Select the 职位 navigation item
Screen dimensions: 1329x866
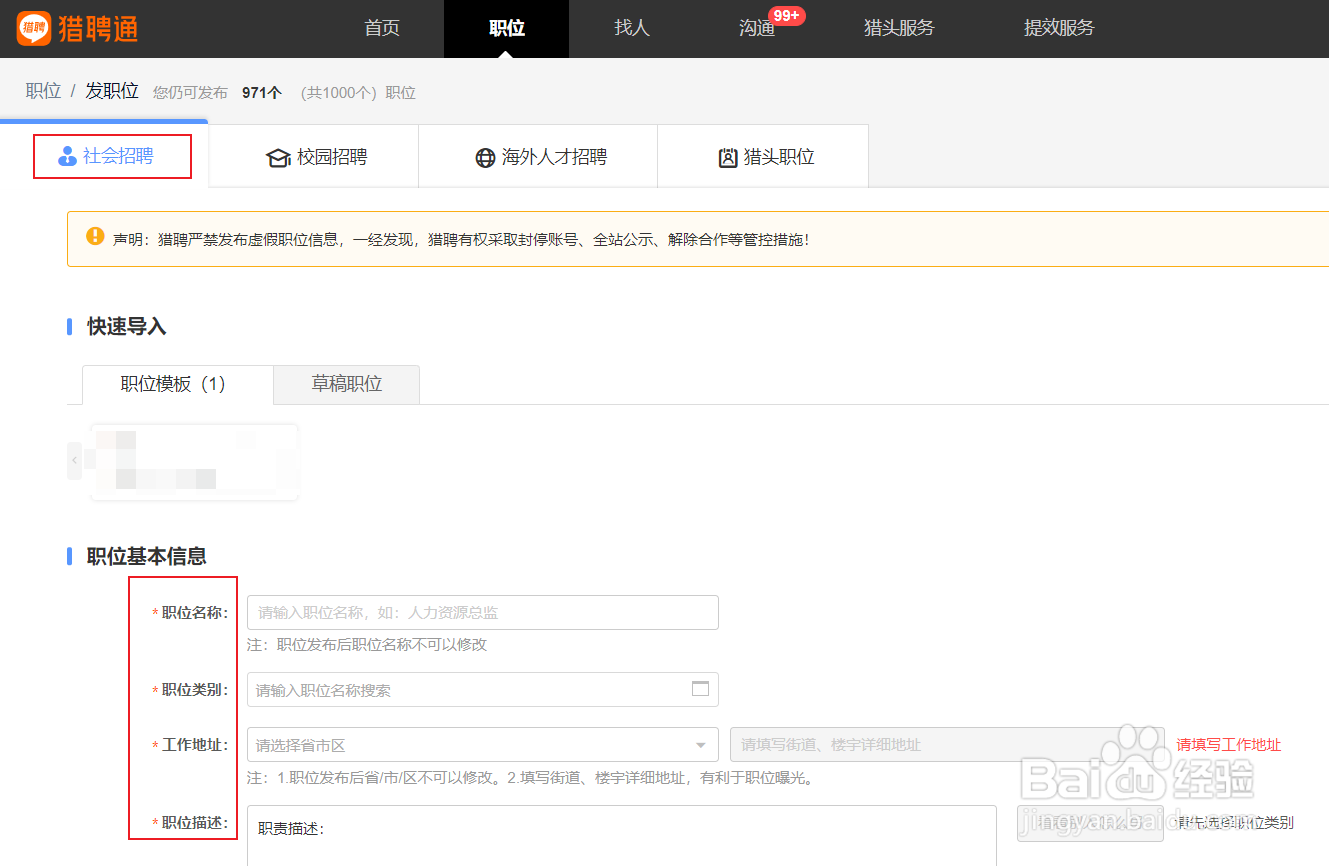[x=507, y=28]
